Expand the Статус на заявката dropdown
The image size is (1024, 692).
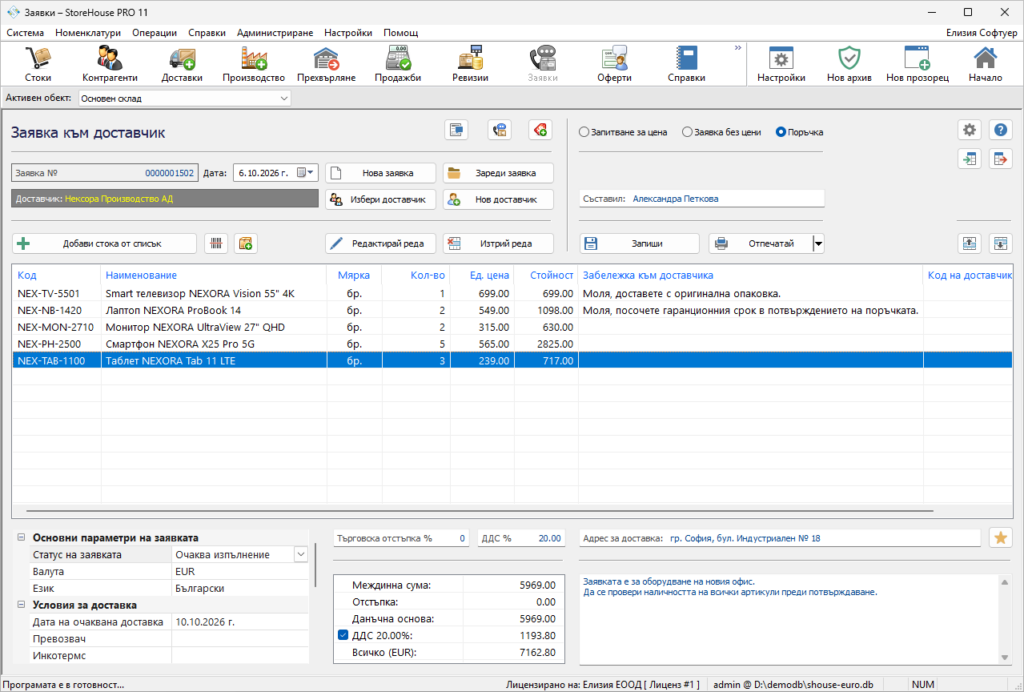click(300, 554)
